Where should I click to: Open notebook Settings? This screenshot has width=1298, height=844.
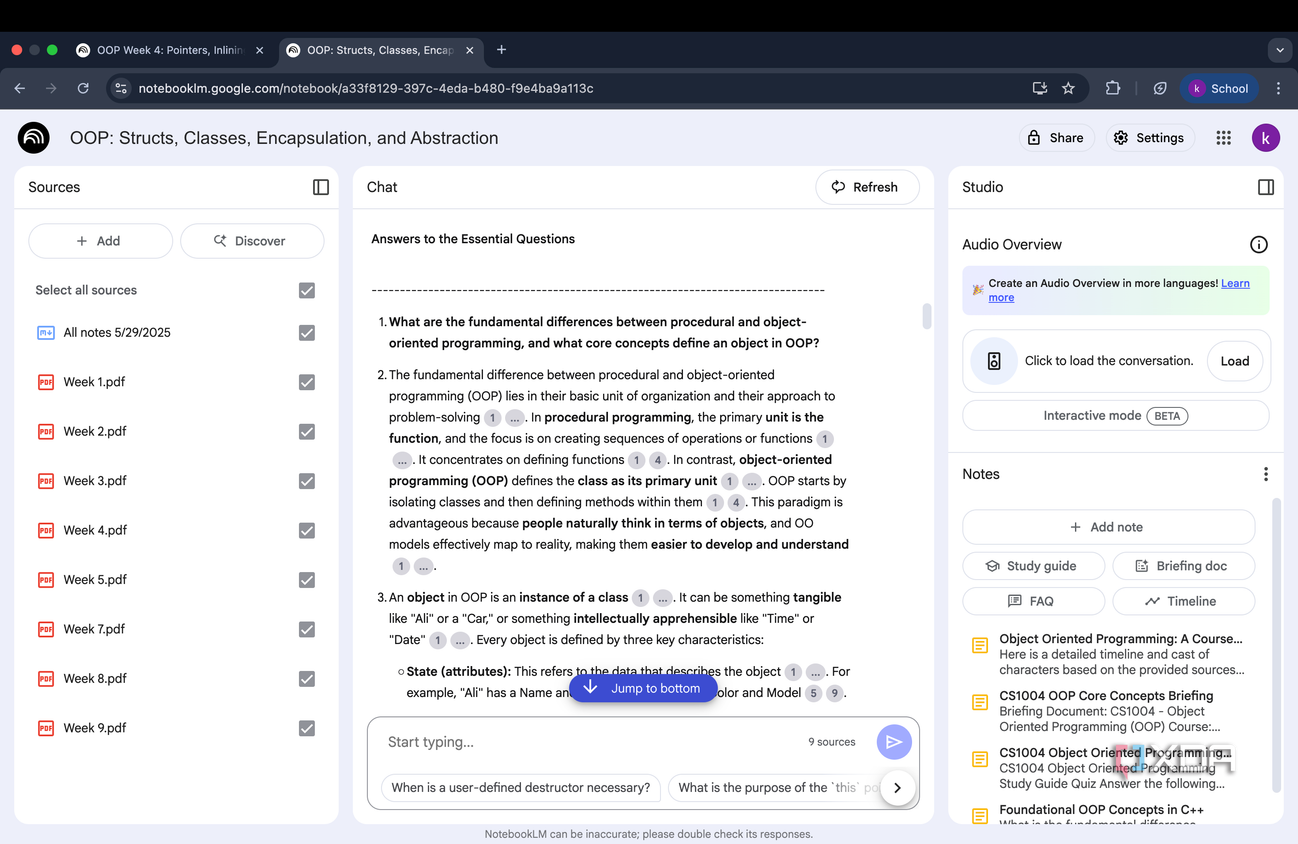[1149, 138]
